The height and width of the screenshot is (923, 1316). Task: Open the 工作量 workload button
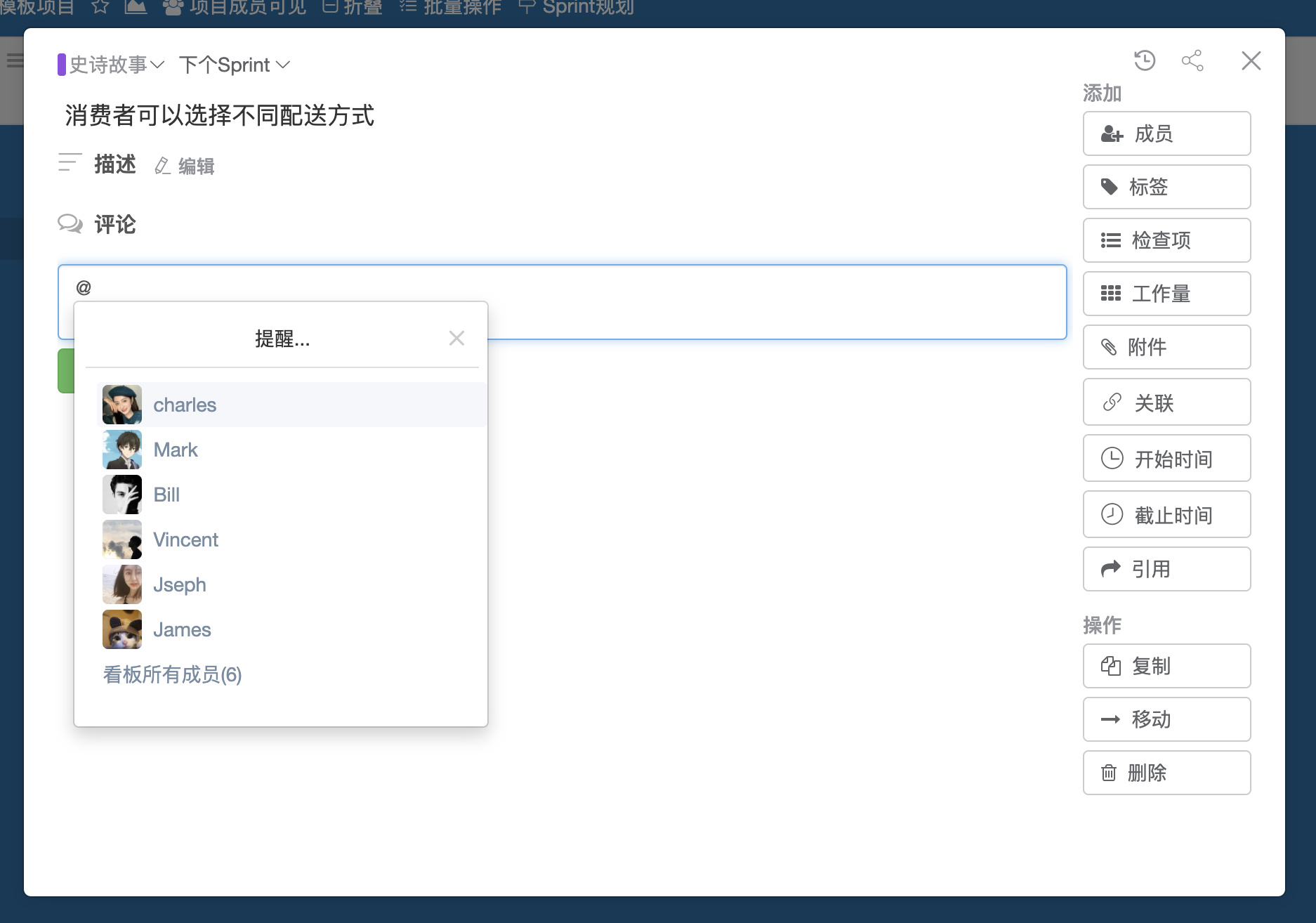(x=1166, y=294)
